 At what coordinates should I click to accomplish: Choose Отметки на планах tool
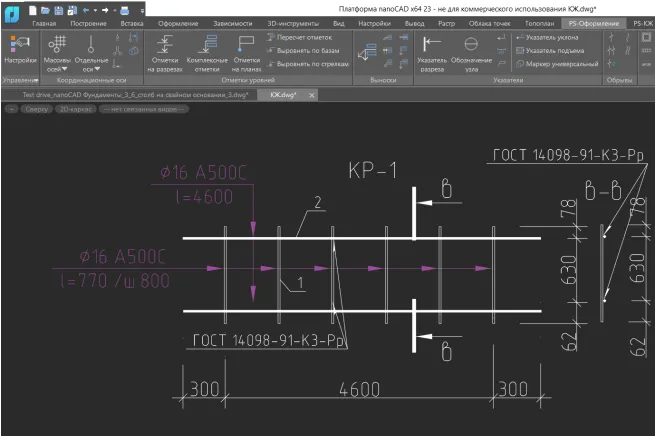pyautogui.click(x=246, y=53)
